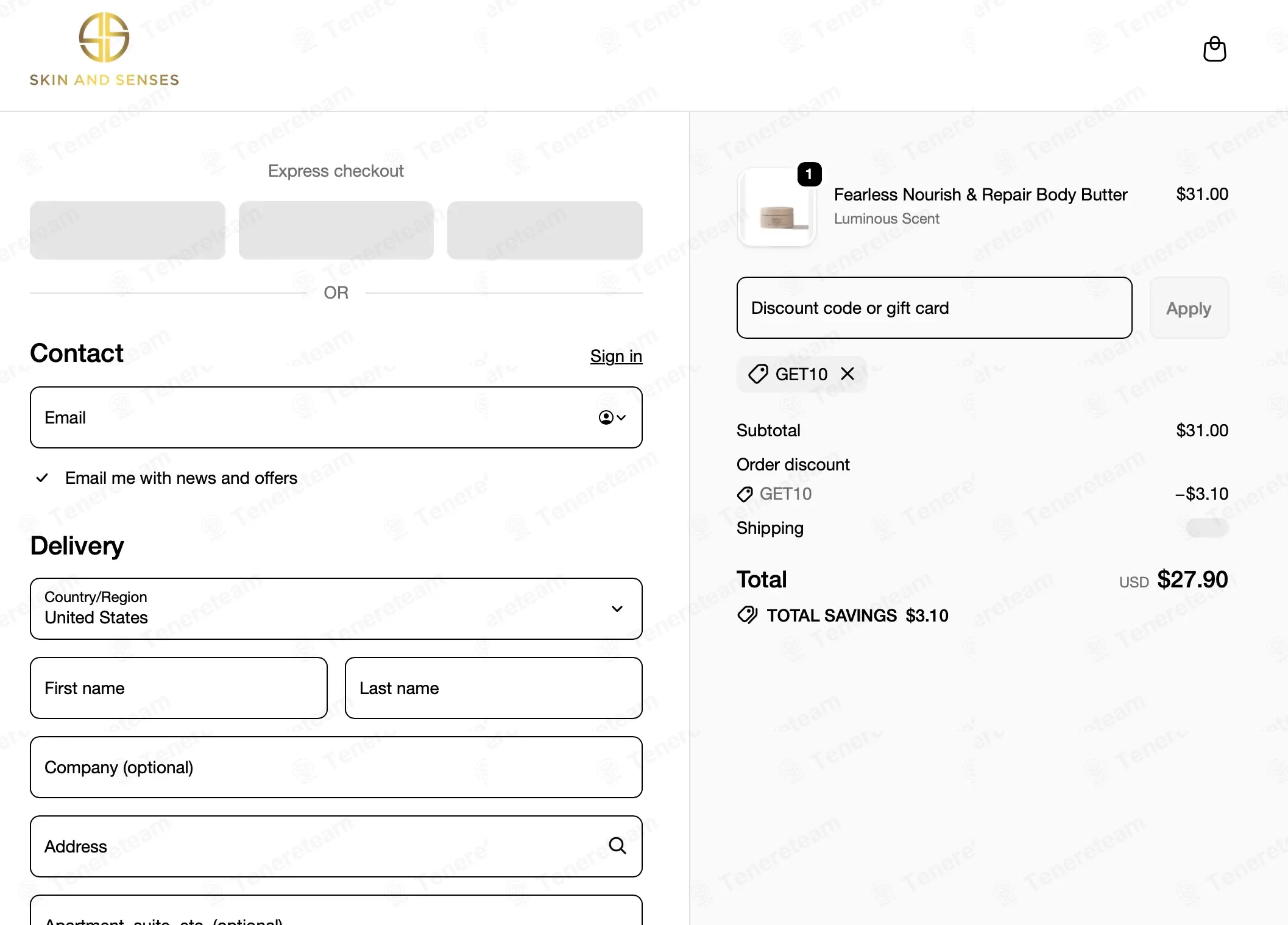Click the account icon in Email field
The image size is (1288, 925).
(612, 417)
